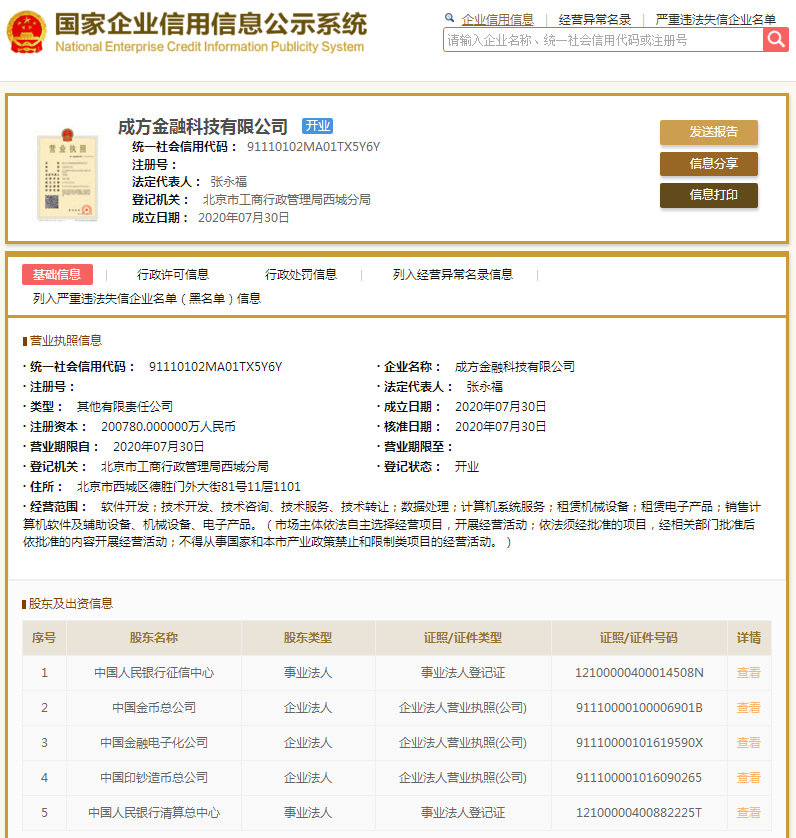
Task: Click certificate number 12100000400014508N
Action: point(639,672)
